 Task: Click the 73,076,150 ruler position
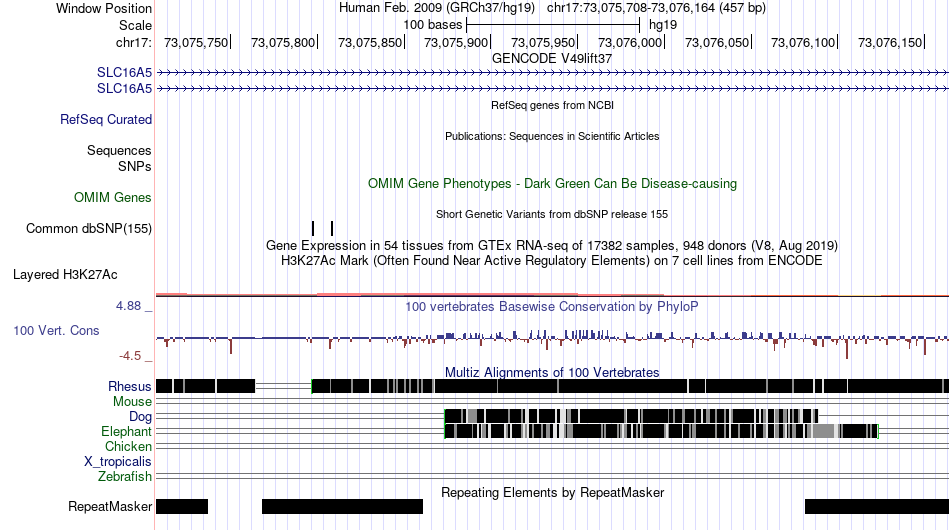click(891, 42)
